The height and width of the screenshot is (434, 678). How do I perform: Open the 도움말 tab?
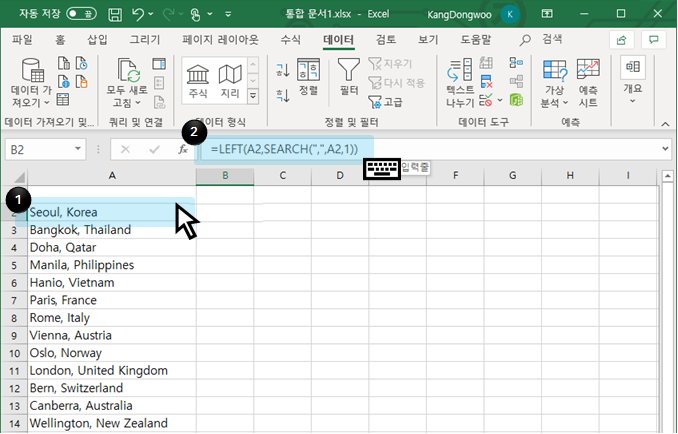click(x=476, y=40)
